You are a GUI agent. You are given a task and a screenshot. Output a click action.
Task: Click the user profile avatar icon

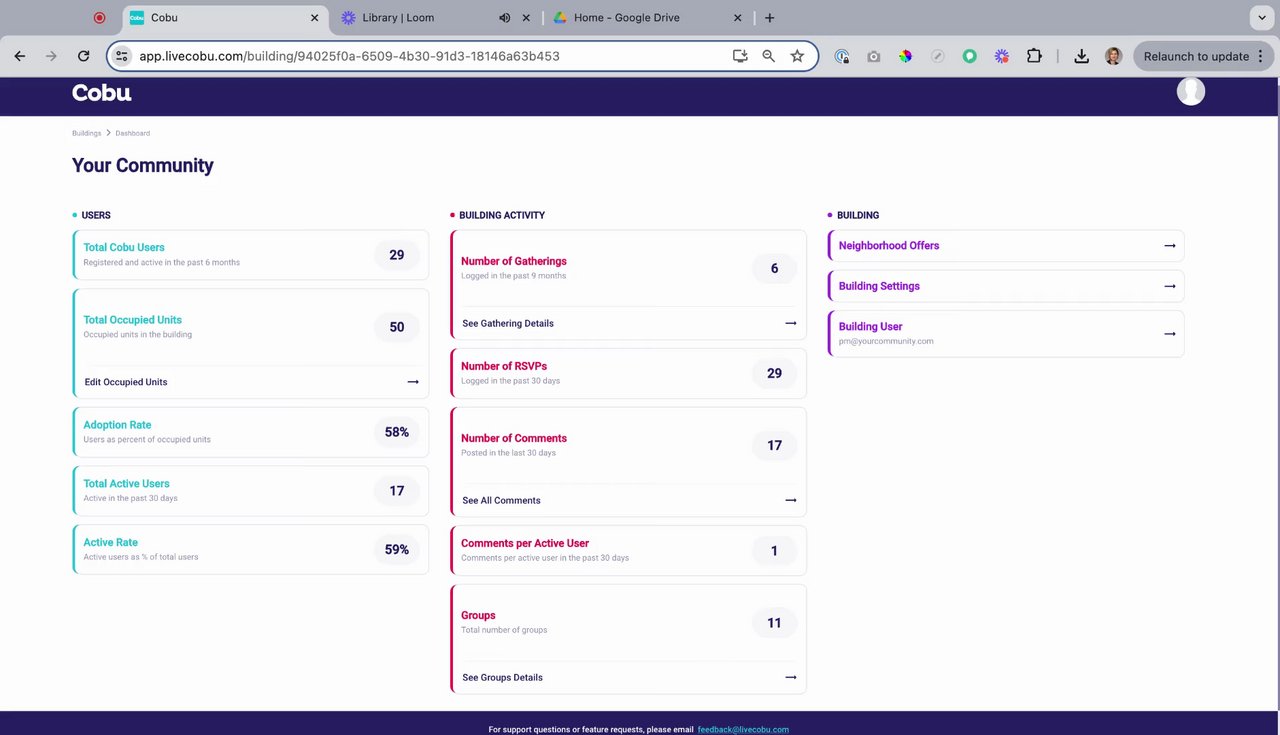click(x=1190, y=92)
